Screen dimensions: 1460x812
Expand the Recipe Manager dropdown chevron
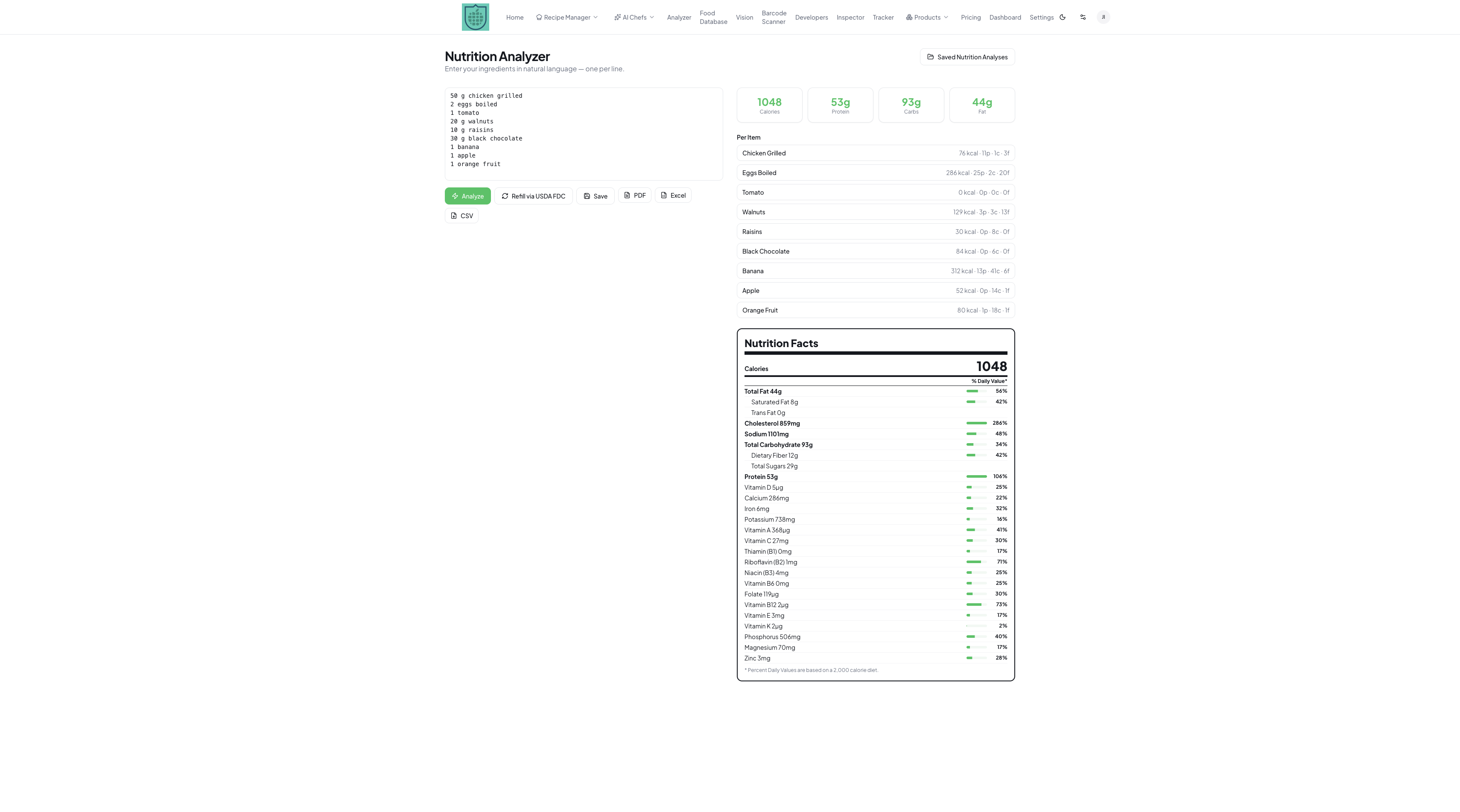[596, 18]
